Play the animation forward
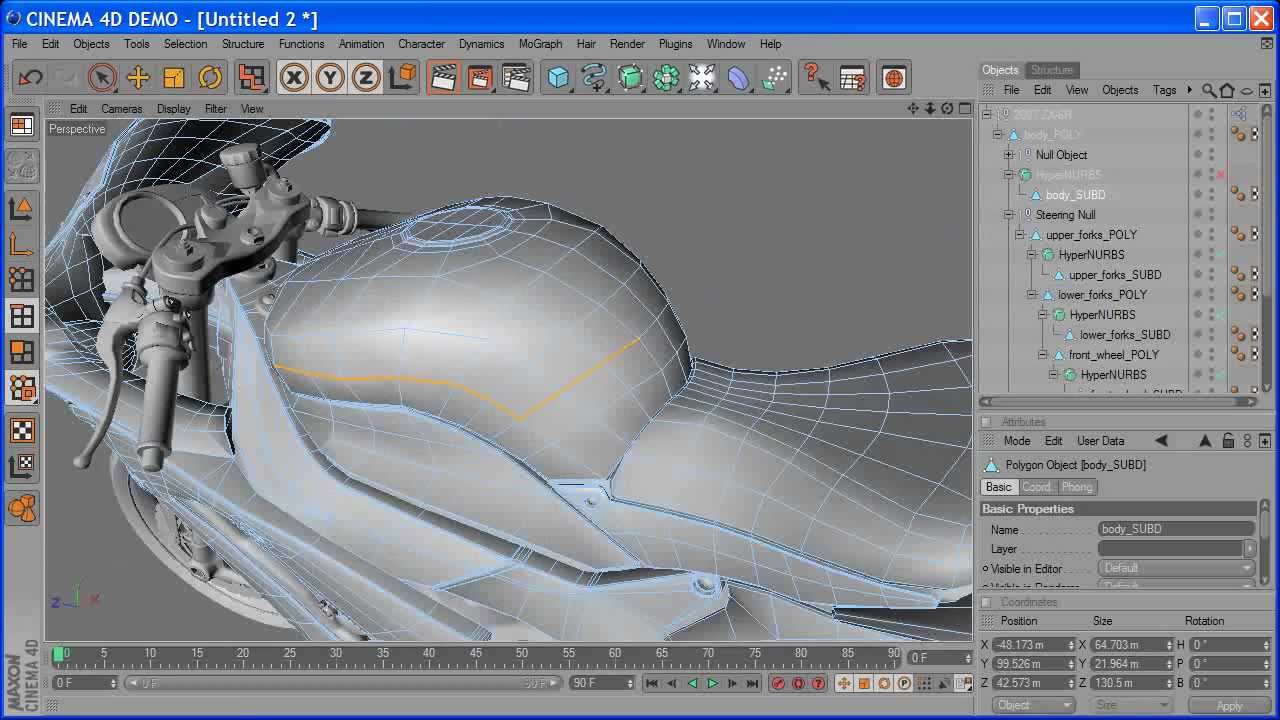Screen dimensions: 1280x720 click(x=712, y=684)
